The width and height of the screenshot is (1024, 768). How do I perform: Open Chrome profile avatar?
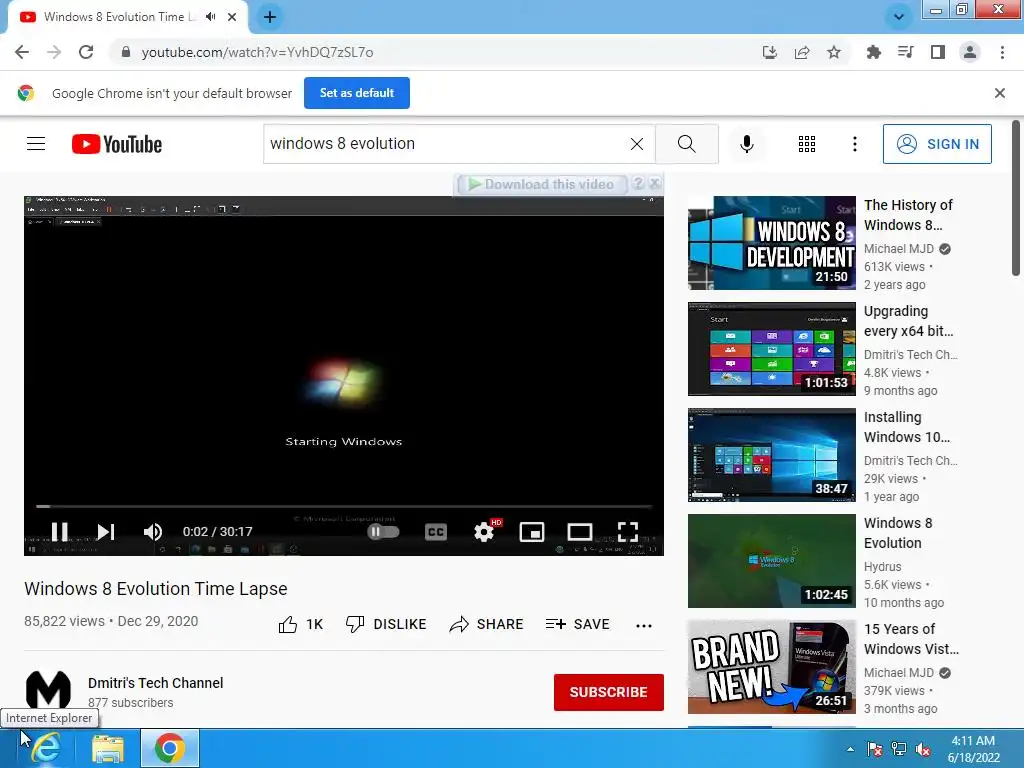pyautogui.click(x=970, y=52)
